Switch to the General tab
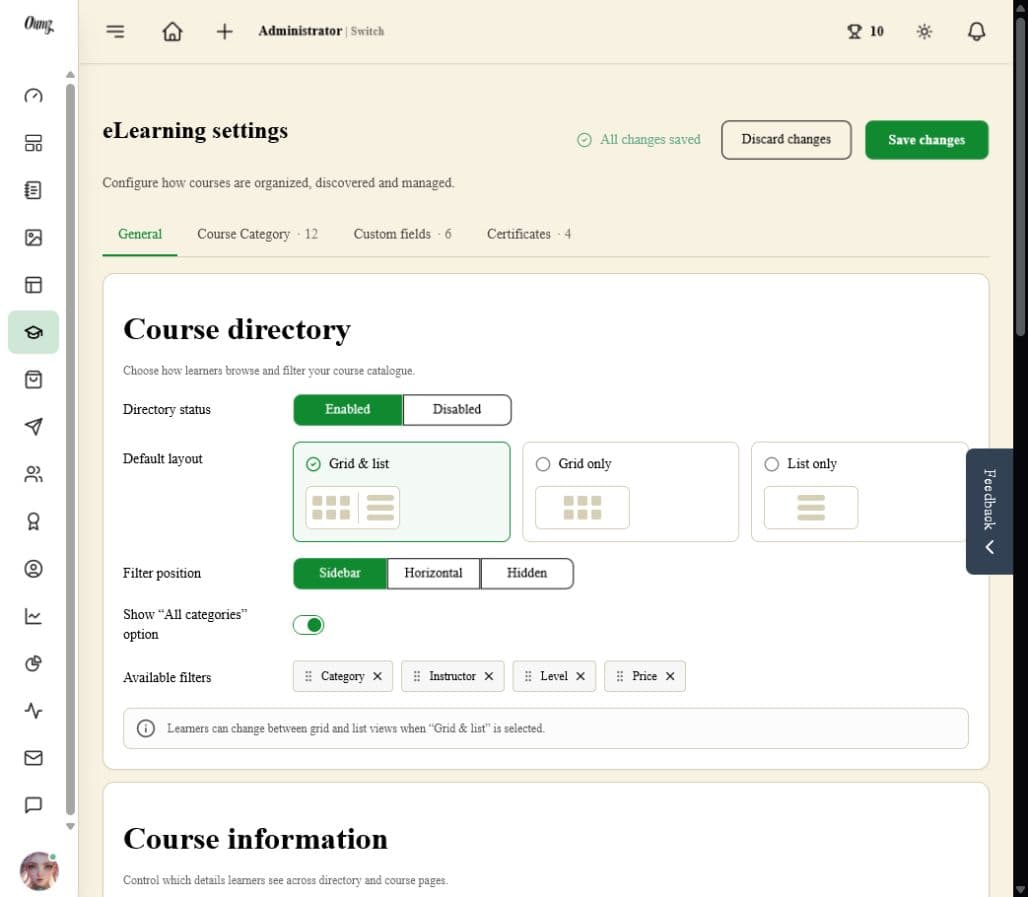The height and width of the screenshot is (897, 1028). (x=140, y=234)
